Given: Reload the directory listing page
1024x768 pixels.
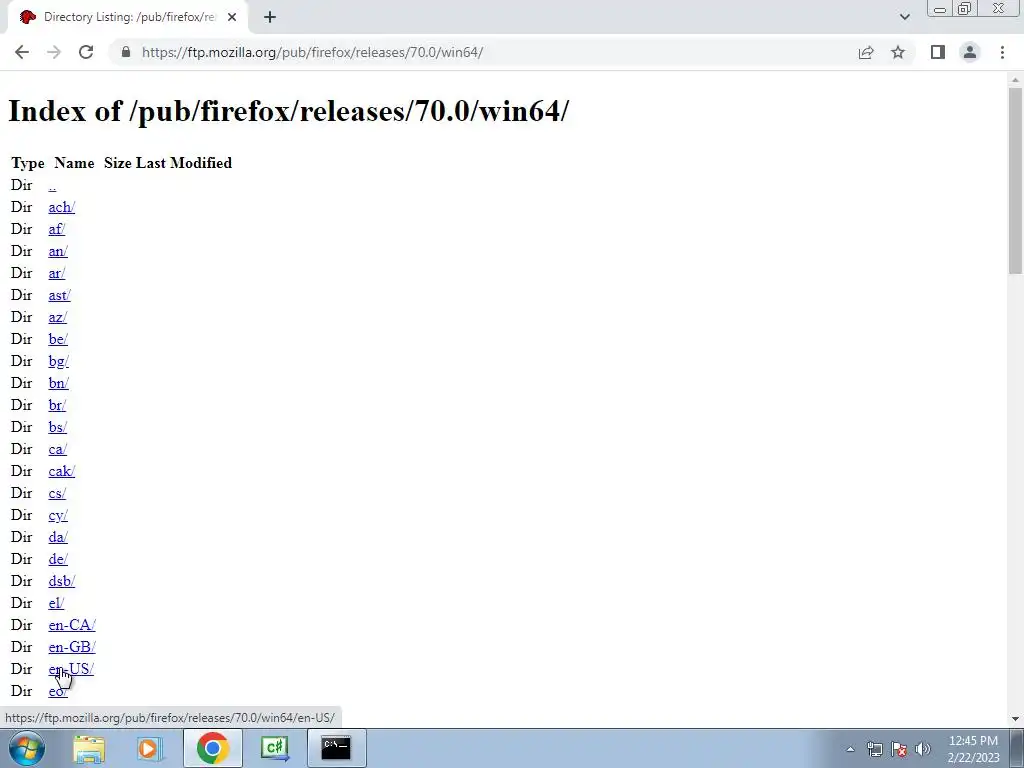Looking at the screenshot, I should pos(86,52).
